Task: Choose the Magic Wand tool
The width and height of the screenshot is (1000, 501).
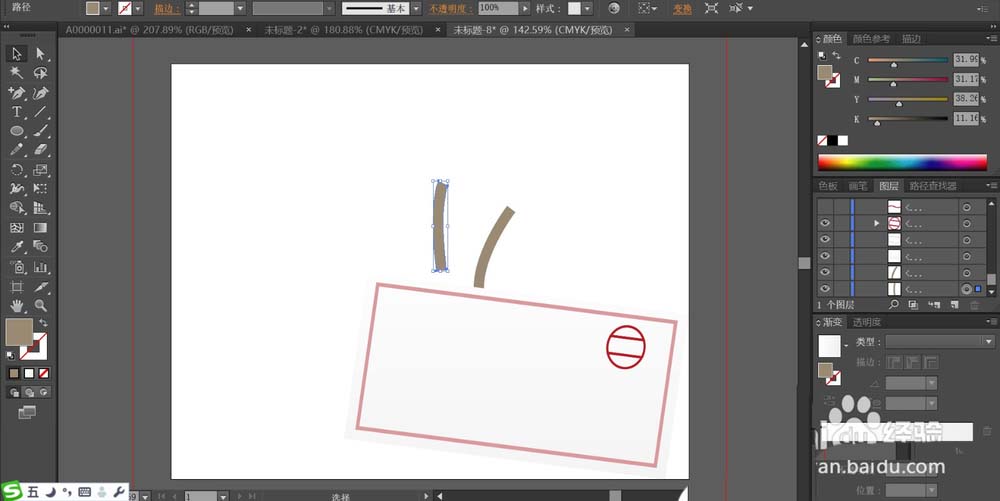Action: 17,73
